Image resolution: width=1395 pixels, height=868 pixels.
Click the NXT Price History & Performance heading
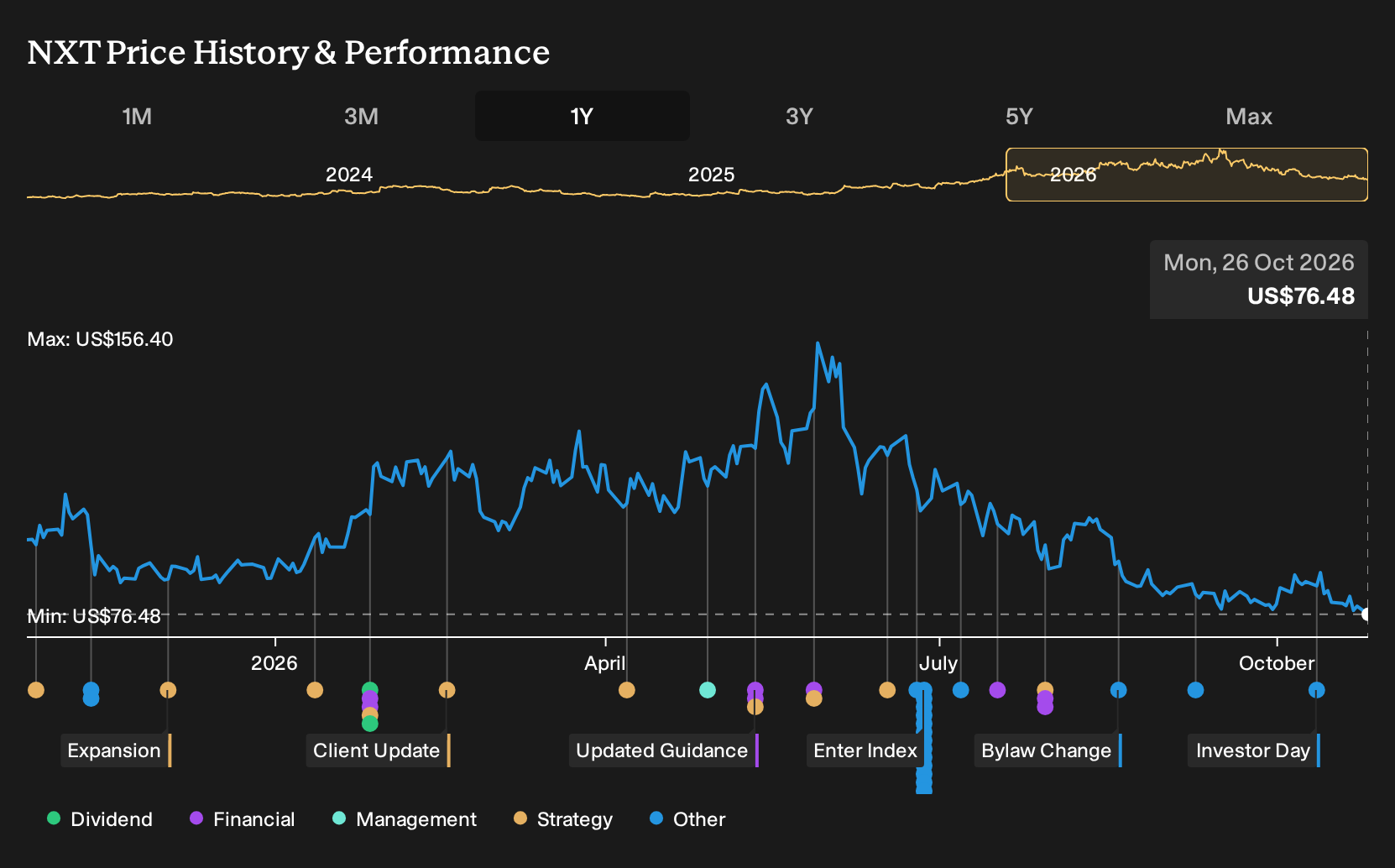[x=288, y=52]
